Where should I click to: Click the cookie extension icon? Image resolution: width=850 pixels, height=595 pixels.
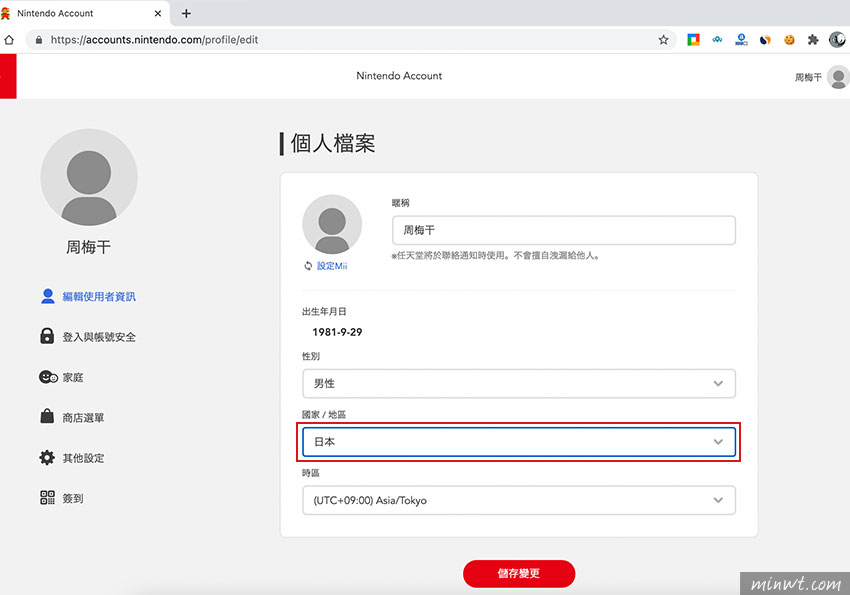click(x=789, y=40)
